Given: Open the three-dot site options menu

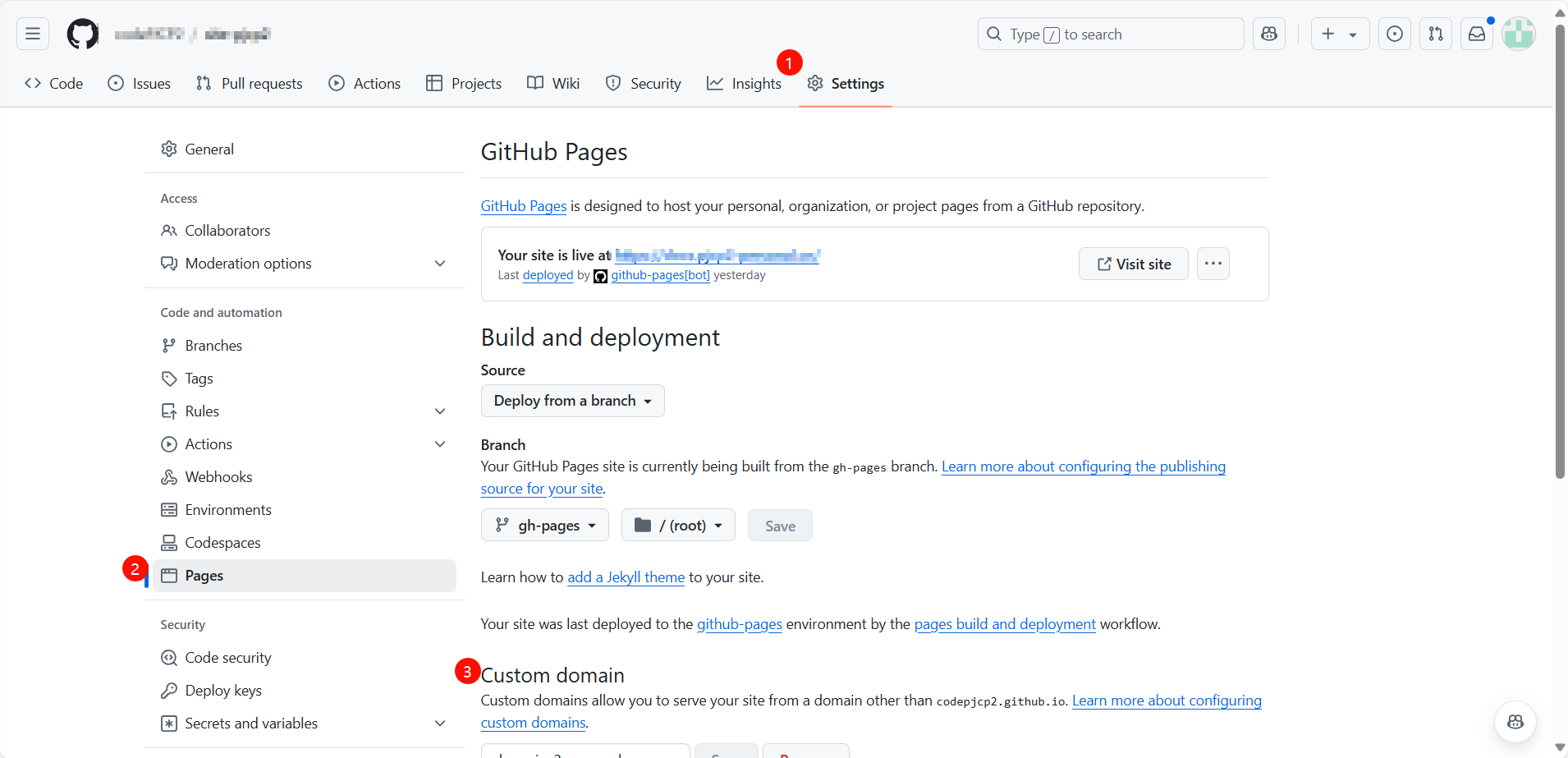Looking at the screenshot, I should coord(1213,264).
